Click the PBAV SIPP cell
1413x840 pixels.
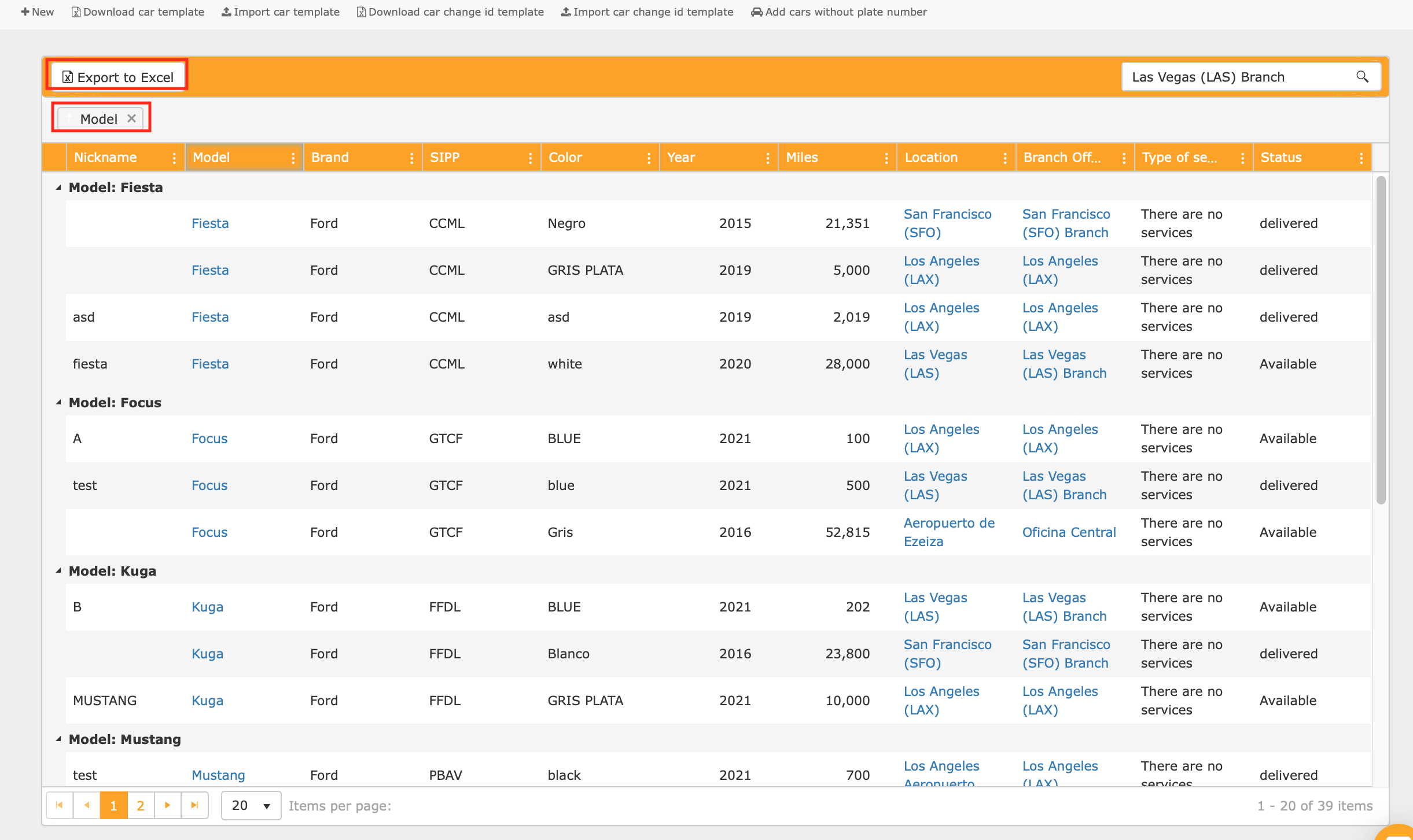point(446,775)
